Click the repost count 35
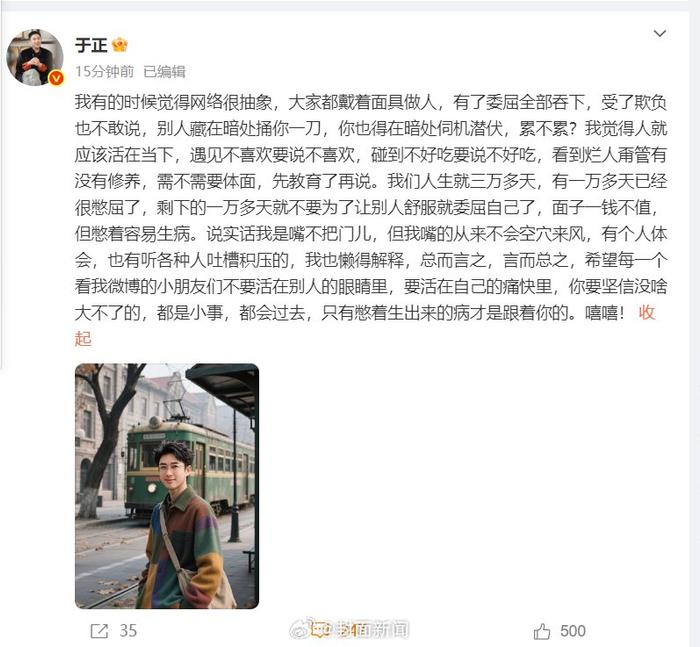700x647 pixels. click(128, 631)
